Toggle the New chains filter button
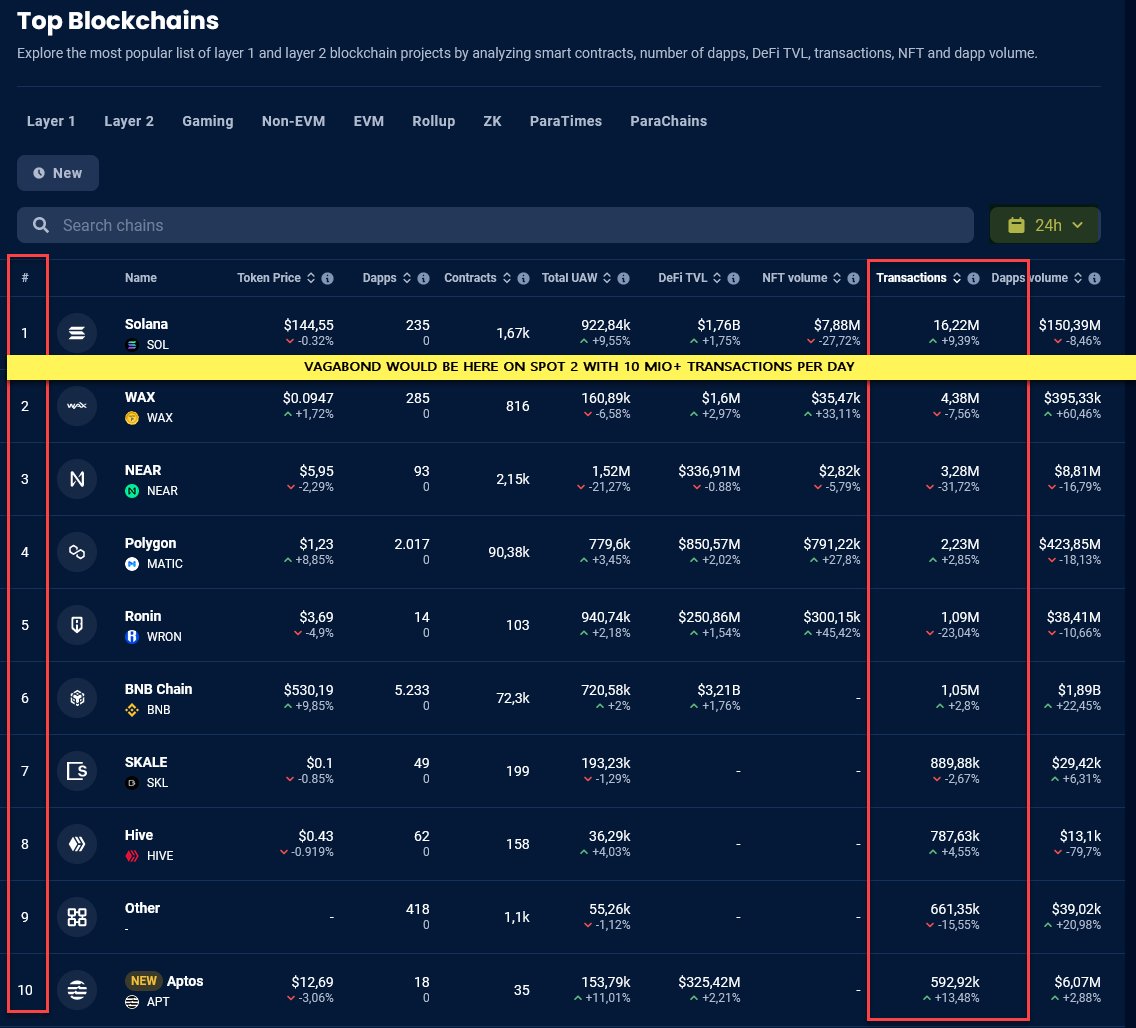Screen dimensions: 1136x1028 pos(58,173)
